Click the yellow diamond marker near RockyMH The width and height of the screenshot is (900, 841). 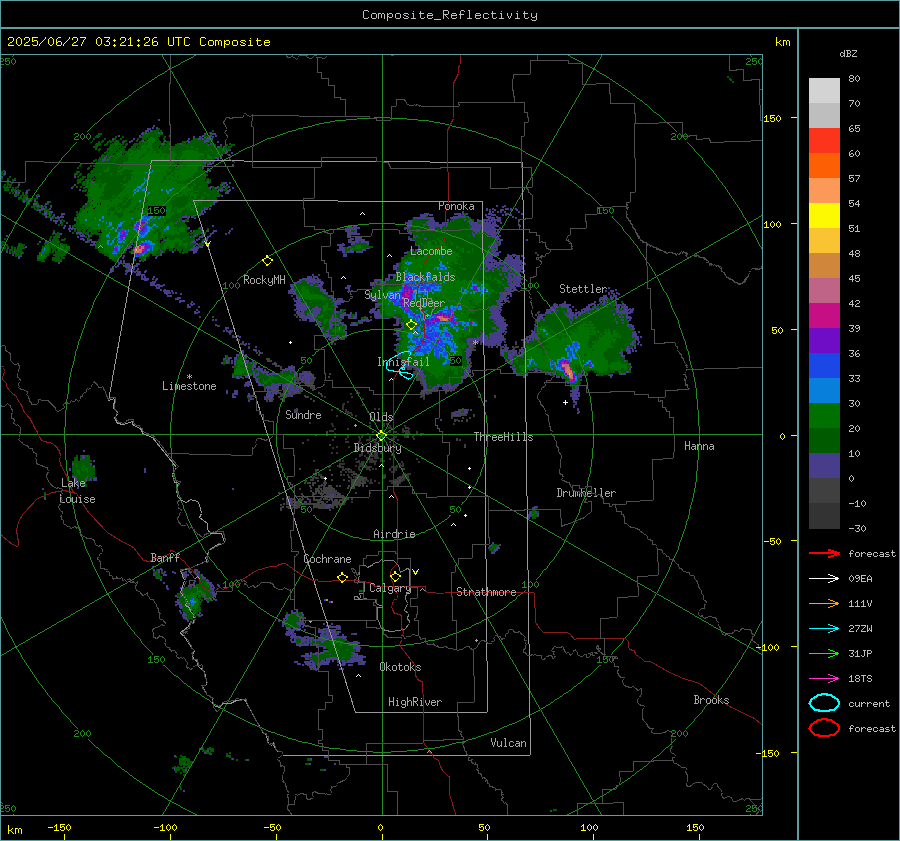pyautogui.click(x=267, y=261)
